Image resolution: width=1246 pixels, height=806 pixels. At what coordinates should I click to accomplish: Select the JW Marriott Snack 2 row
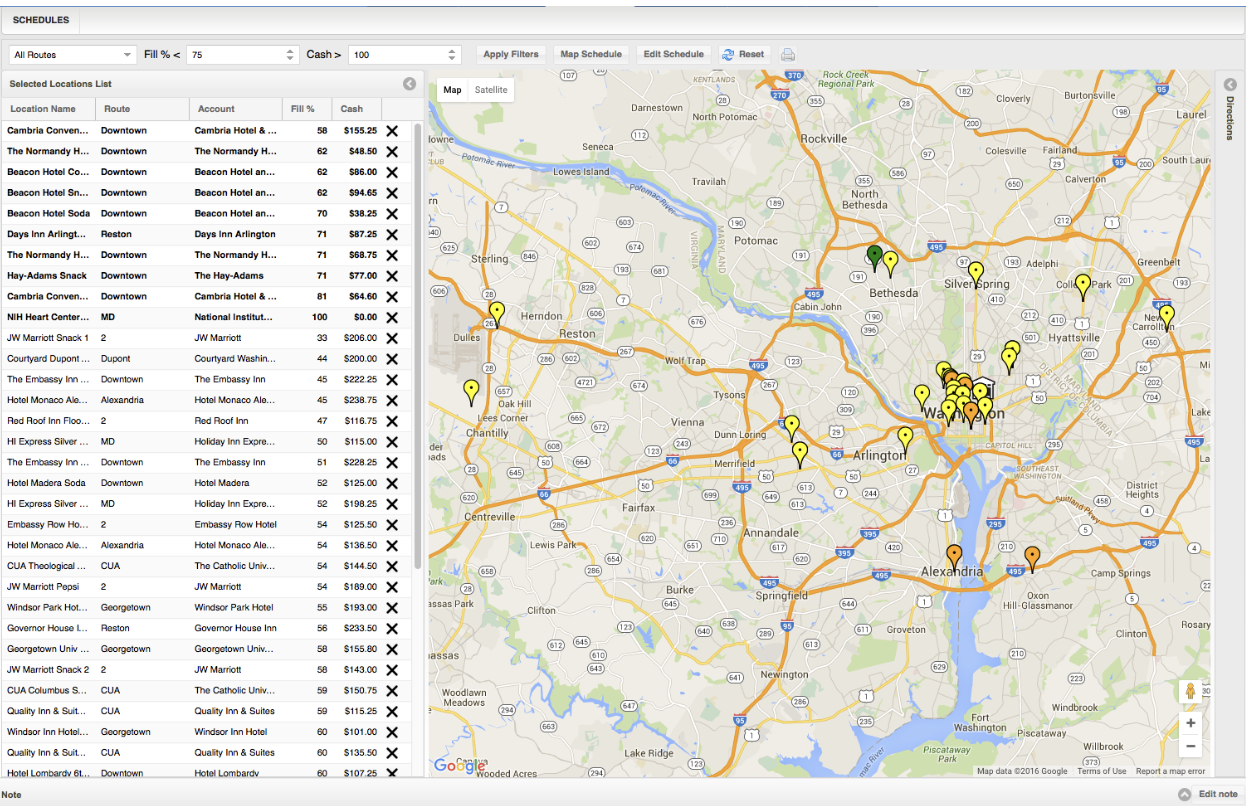coord(205,669)
